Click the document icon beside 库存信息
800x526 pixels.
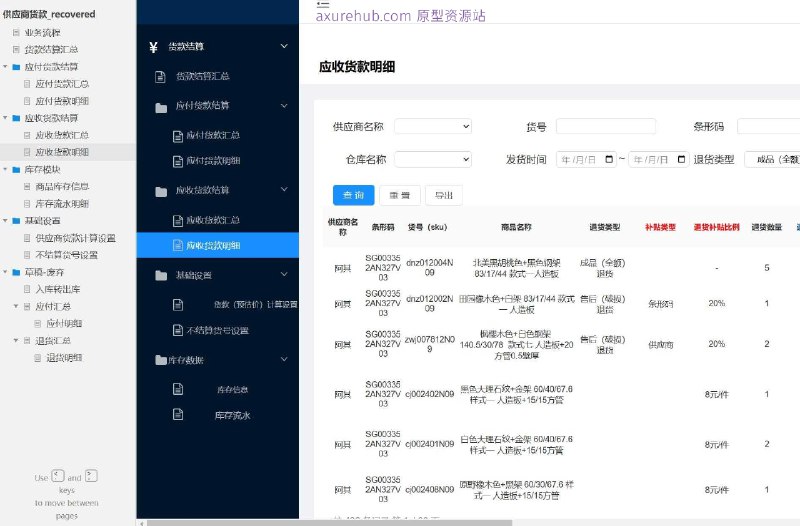tap(178, 389)
